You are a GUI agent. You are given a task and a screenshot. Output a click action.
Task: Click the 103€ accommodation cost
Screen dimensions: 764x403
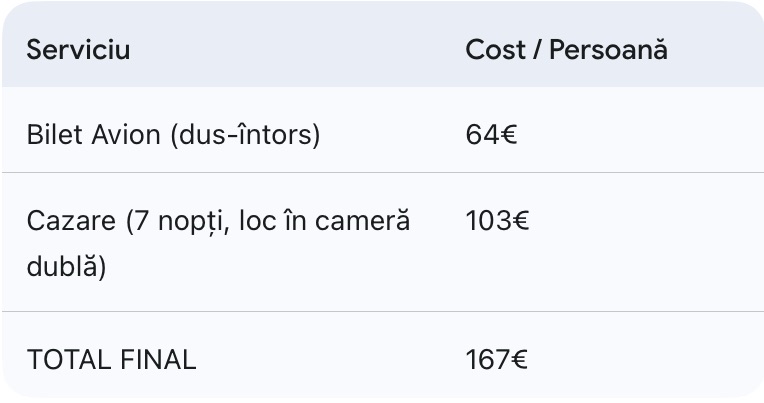497,221
